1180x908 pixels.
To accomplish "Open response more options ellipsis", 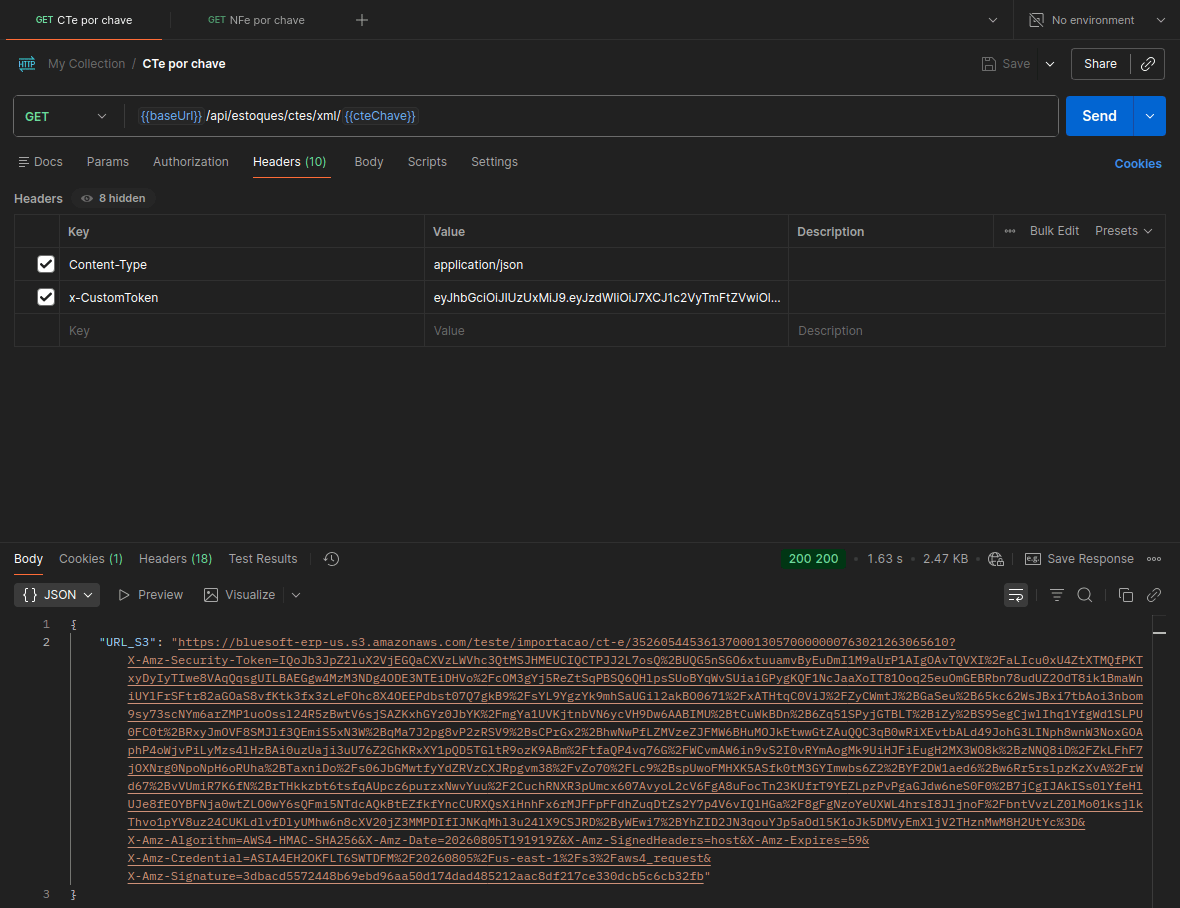I will coord(1154,559).
